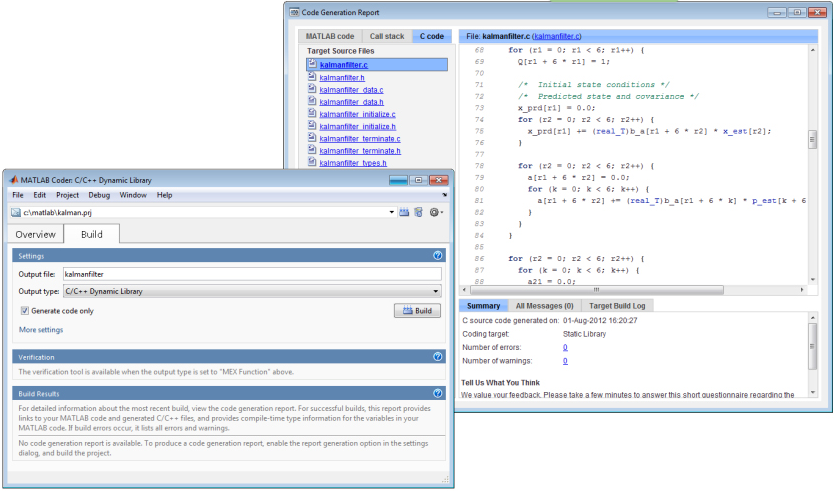Click the file icon beside kalmanfilter.h
This screenshot has height=493, width=834.
click(x=312, y=77)
